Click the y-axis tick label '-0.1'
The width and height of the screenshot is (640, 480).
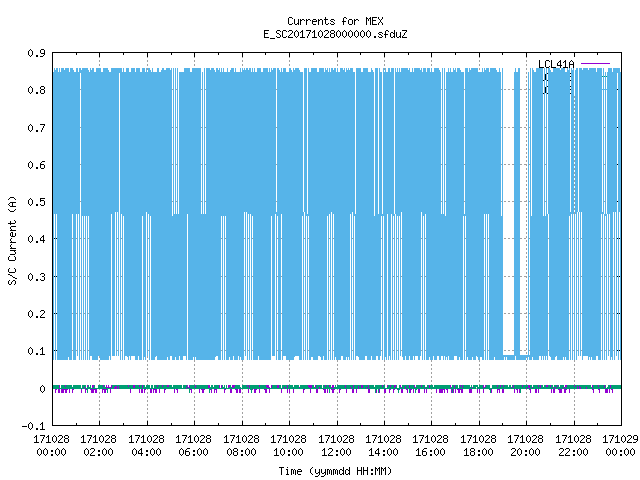click(x=33, y=426)
